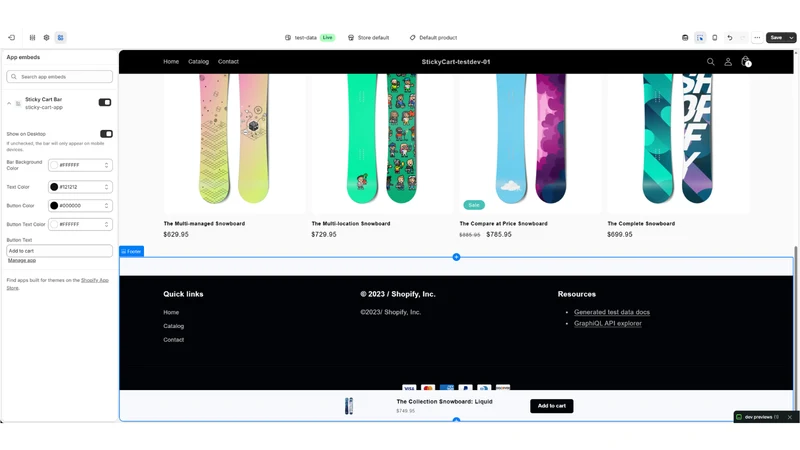The width and height of the screenshot is (800, 450).
Task: Open Text Color picker field
Action: click(x=80, y=187)
